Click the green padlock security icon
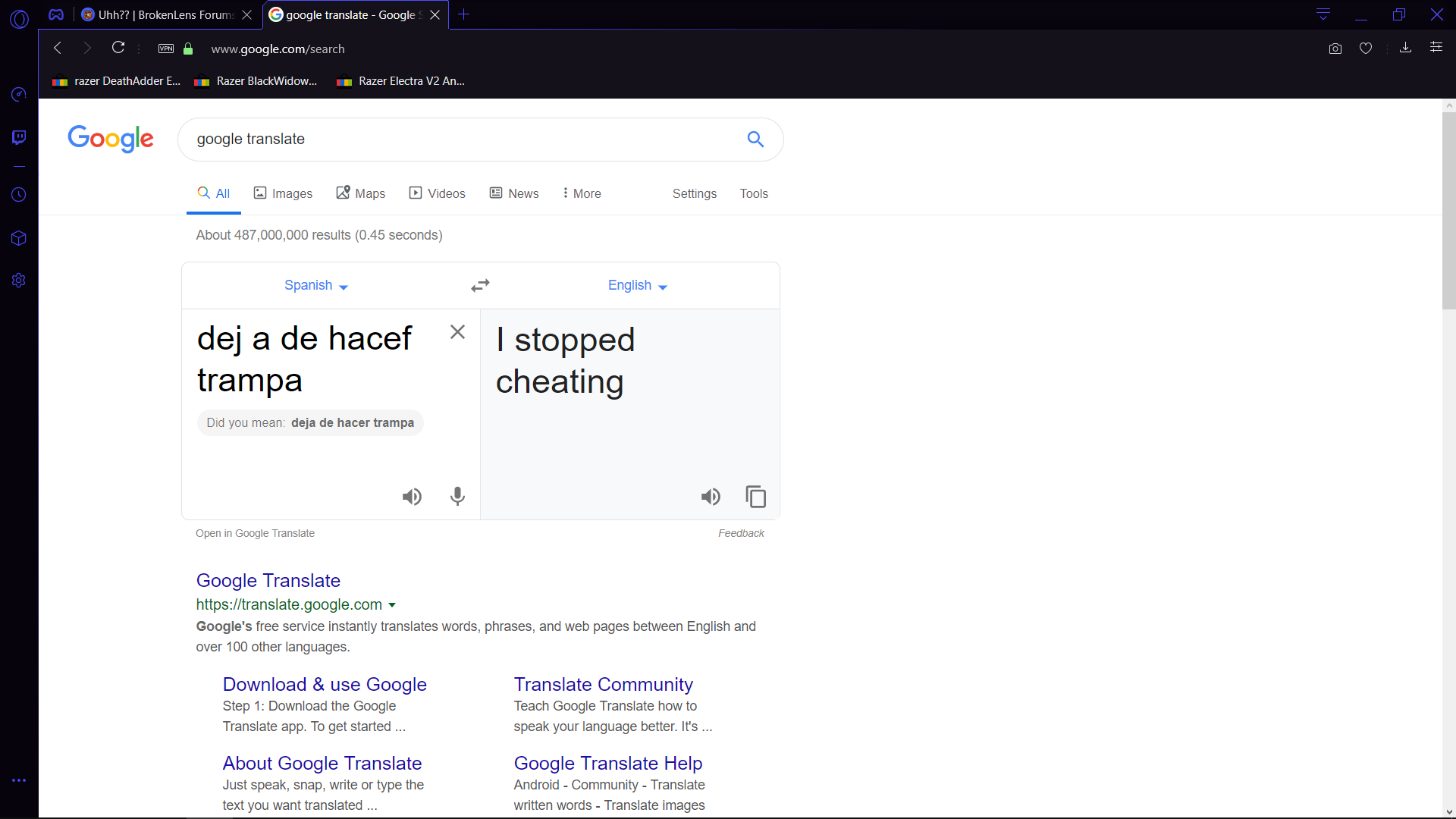The height and width of the screenshot is (819, 1456). [188, 49]
